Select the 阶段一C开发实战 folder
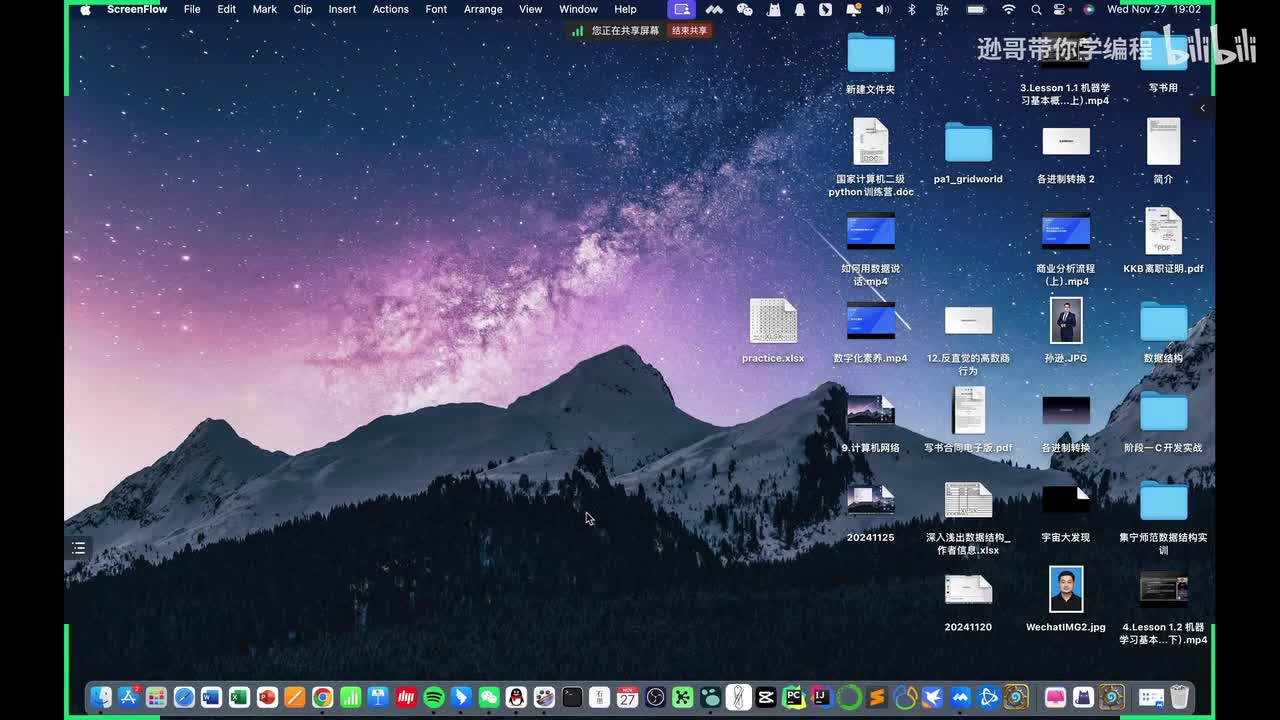 click(x=1163, y=422)
